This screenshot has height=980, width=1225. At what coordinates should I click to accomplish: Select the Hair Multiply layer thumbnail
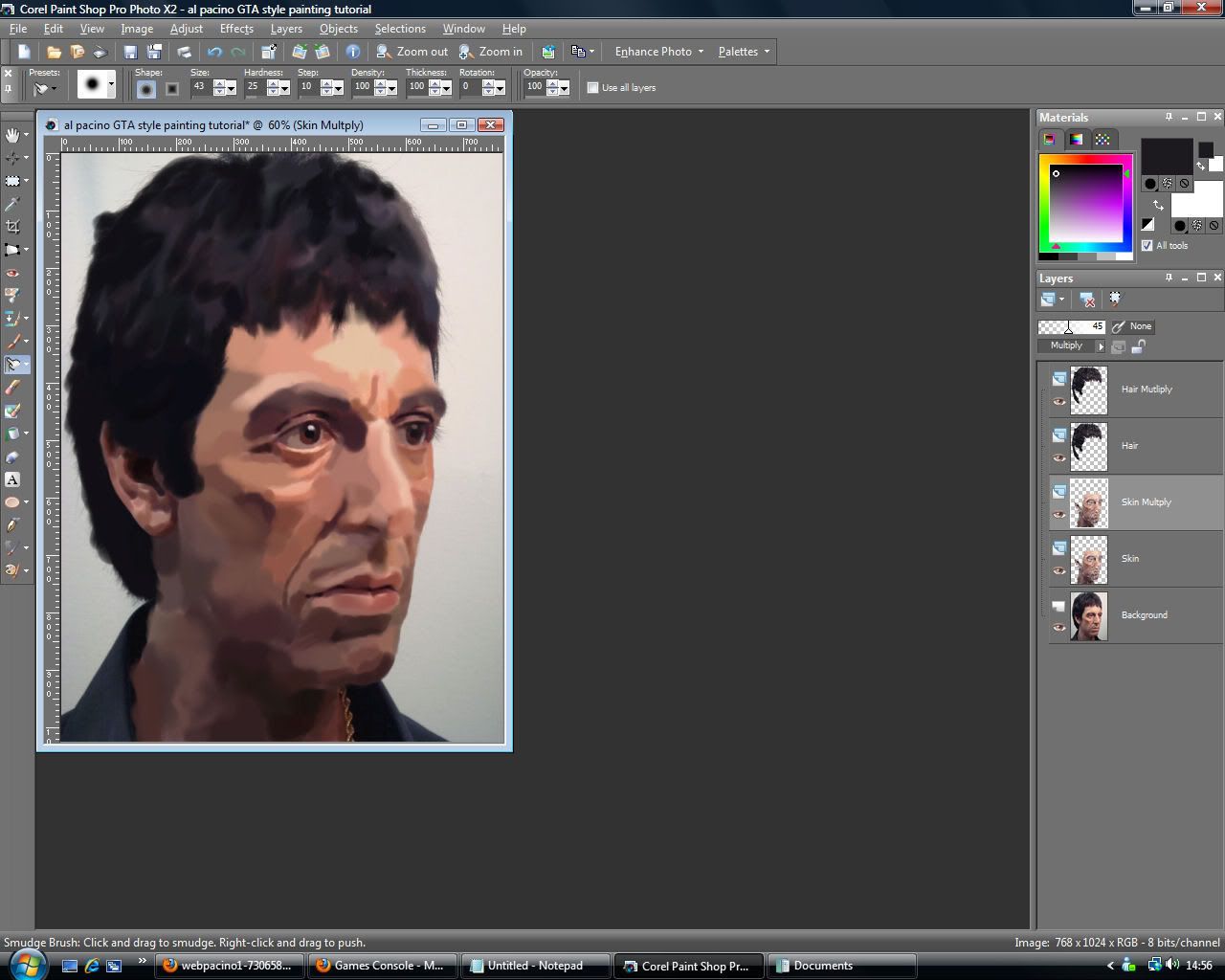point(1089,390)
